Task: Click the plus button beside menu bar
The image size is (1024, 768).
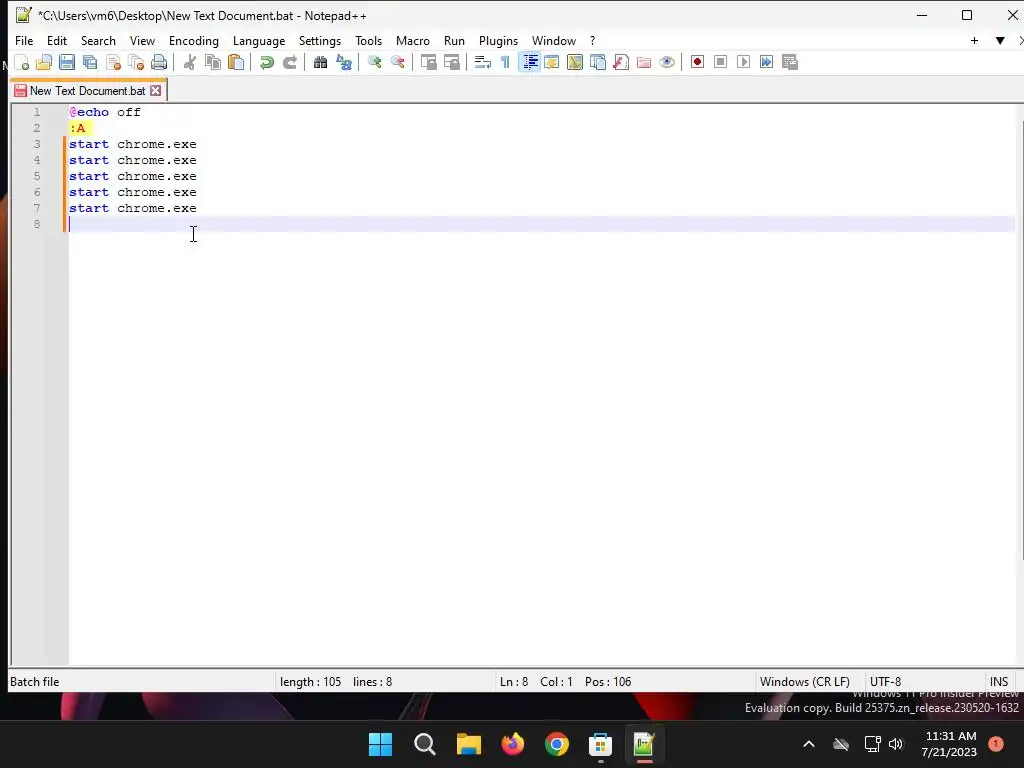Action: (x=974, y=40)
